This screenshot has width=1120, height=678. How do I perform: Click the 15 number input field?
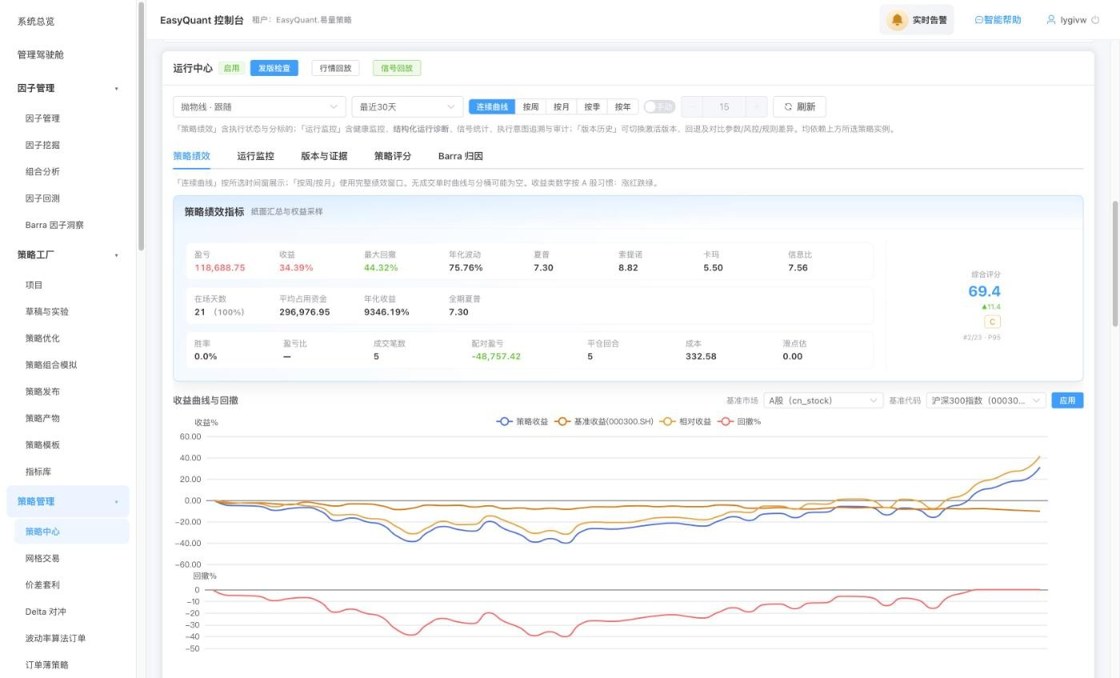tap(724, 106)
